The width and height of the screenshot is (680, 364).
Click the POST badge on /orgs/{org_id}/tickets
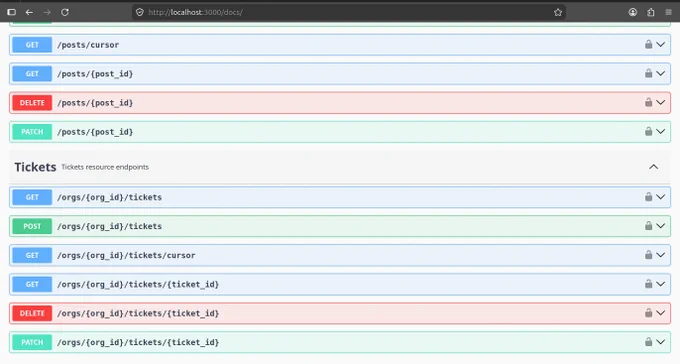32,226
